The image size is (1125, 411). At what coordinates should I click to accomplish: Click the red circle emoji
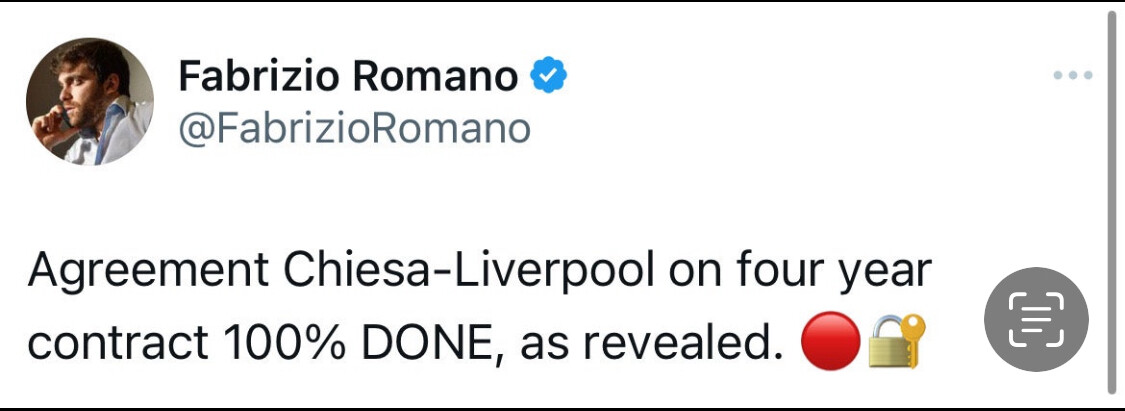(x=830, y=343)
